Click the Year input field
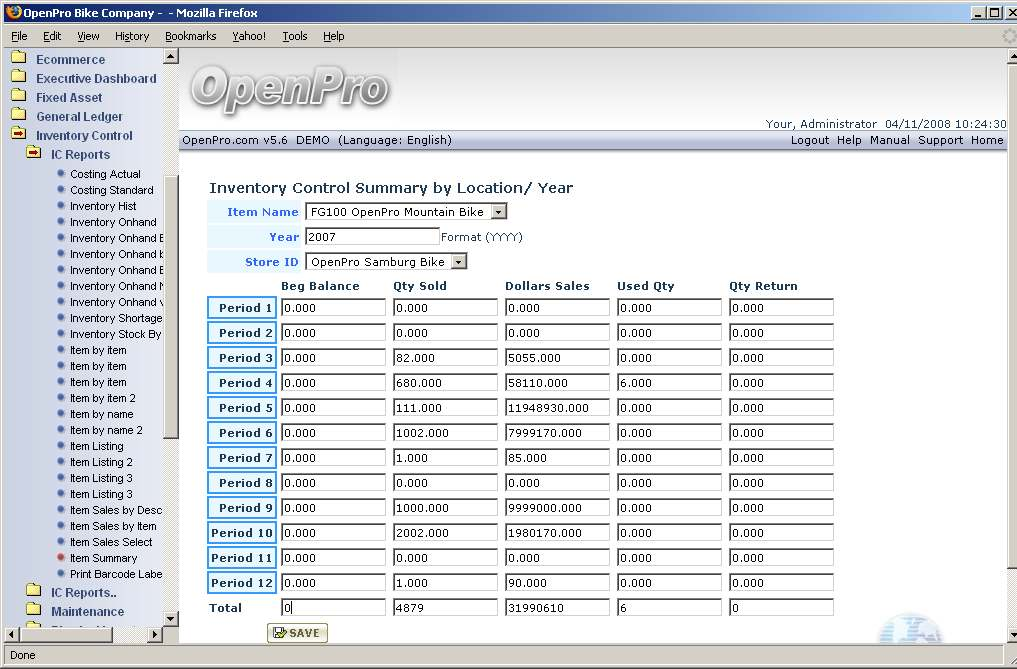 point(371,237)
